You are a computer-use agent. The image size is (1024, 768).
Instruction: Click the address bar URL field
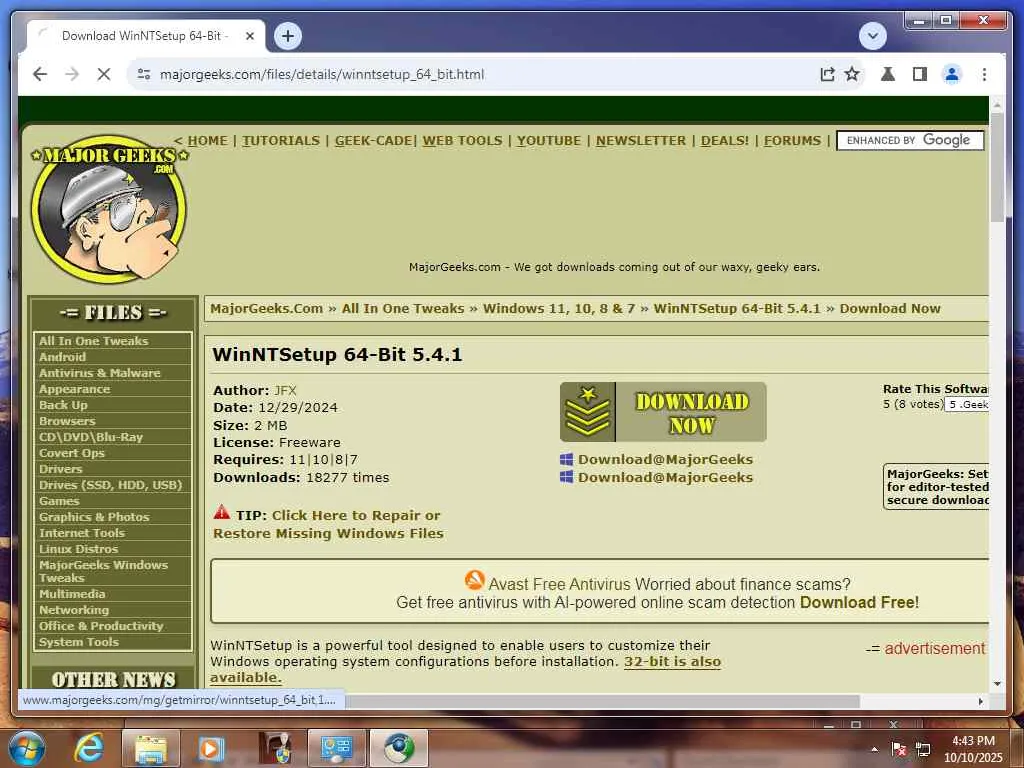pyautogui.click(x=322, y=74)
